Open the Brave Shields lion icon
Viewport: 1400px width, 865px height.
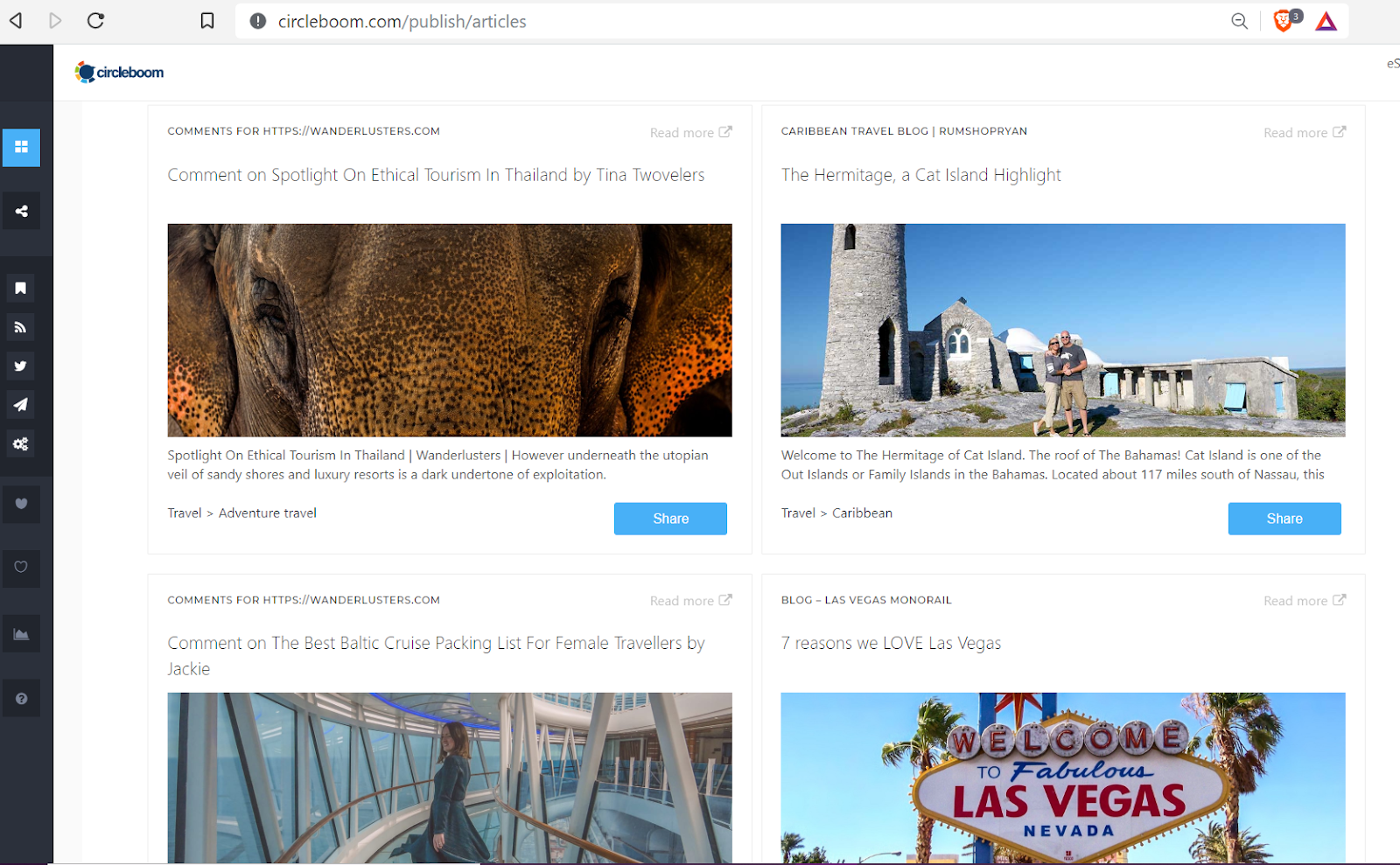pos(1283,21)
